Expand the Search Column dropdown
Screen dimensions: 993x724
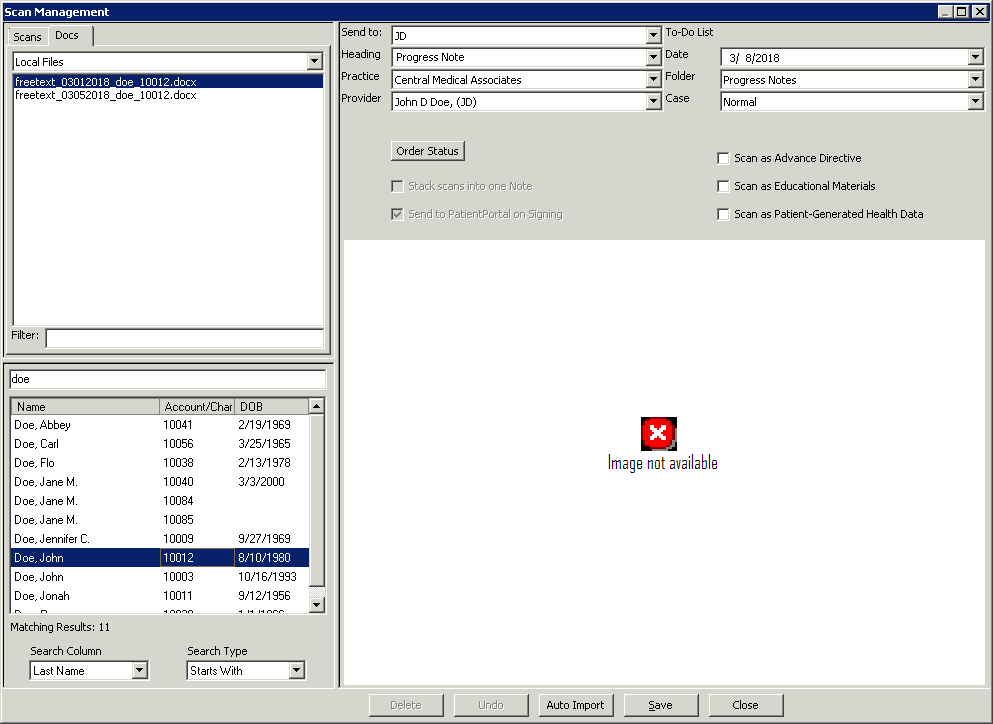pyautogui.click(x=140, y=671)
